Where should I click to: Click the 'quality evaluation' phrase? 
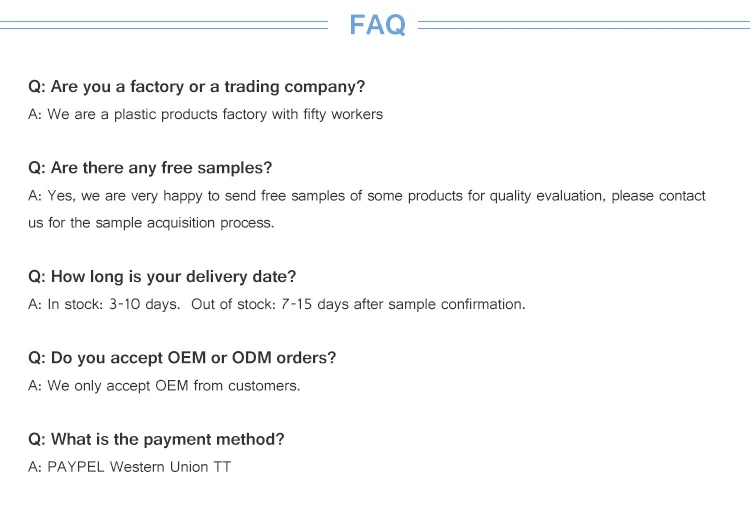point(545,196)
